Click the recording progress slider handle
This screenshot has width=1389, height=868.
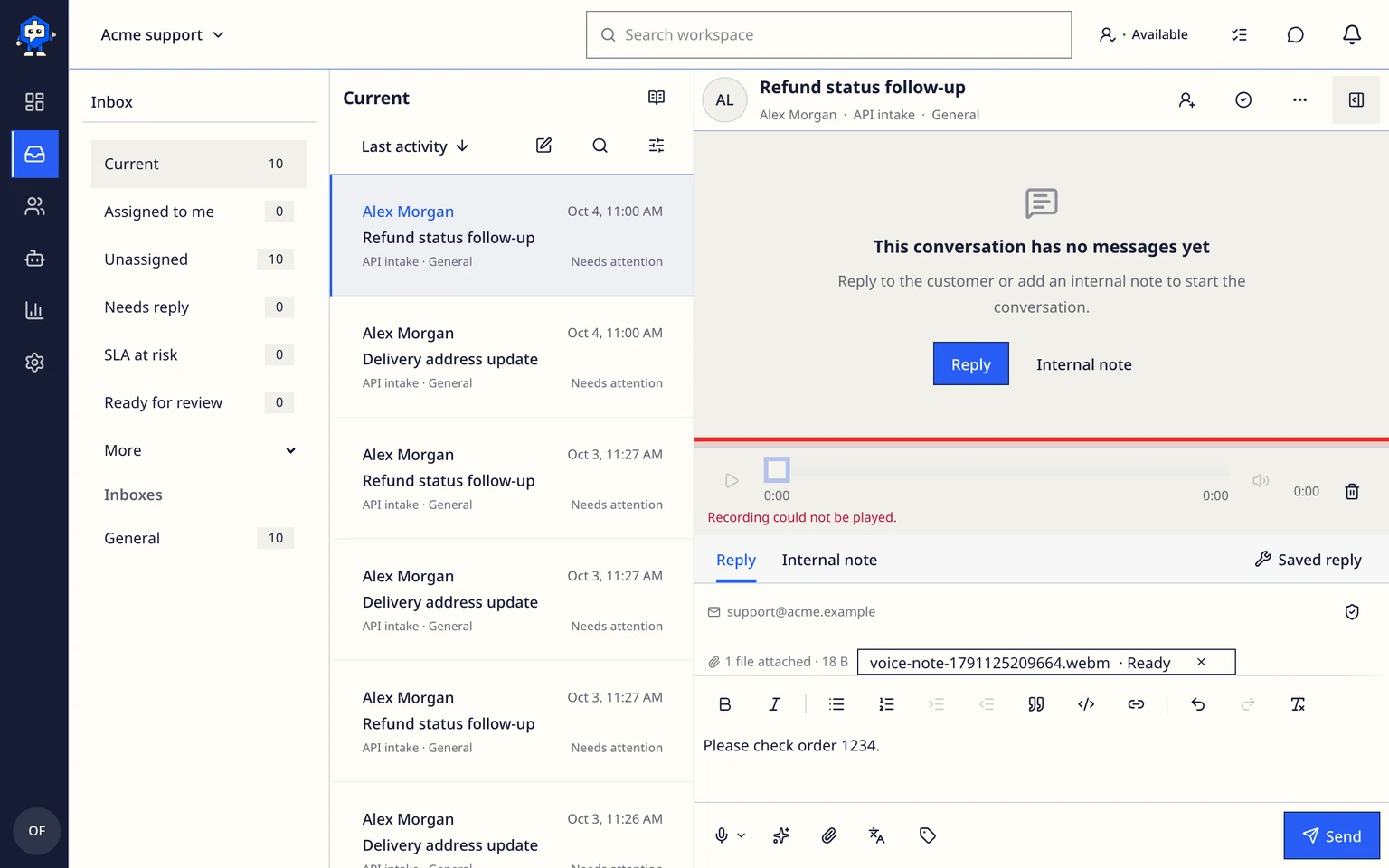tap(777, 470)
